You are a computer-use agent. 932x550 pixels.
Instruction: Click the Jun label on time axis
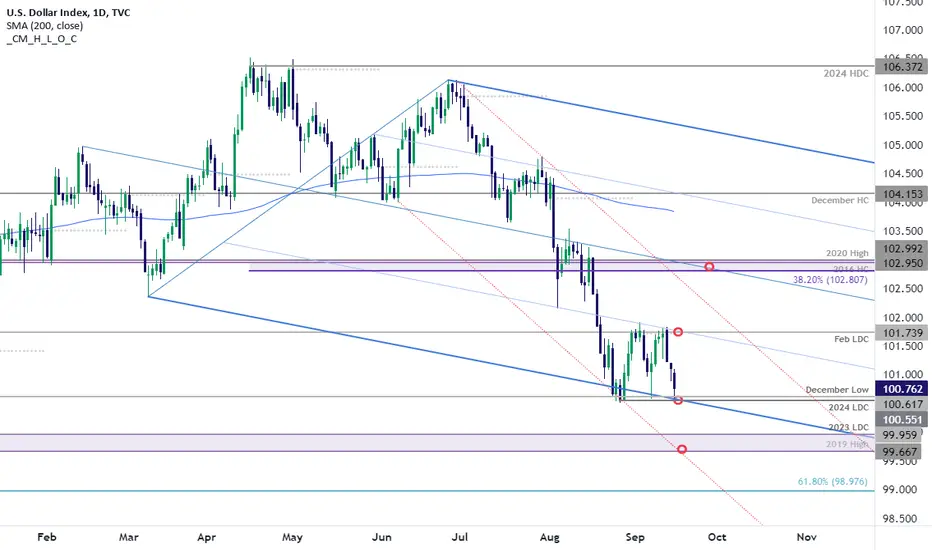click(382, 537)
